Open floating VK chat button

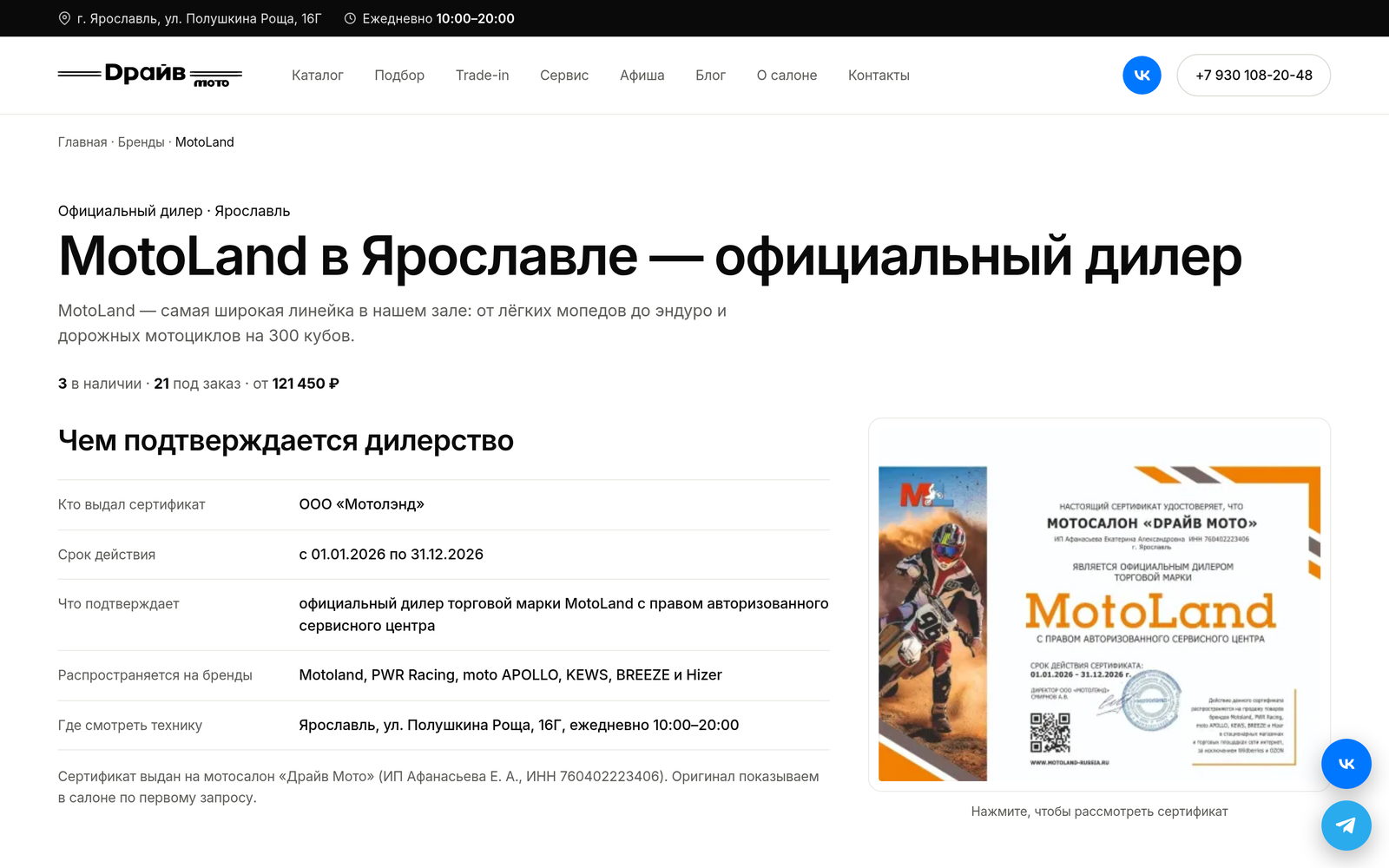click(1346, 764)
